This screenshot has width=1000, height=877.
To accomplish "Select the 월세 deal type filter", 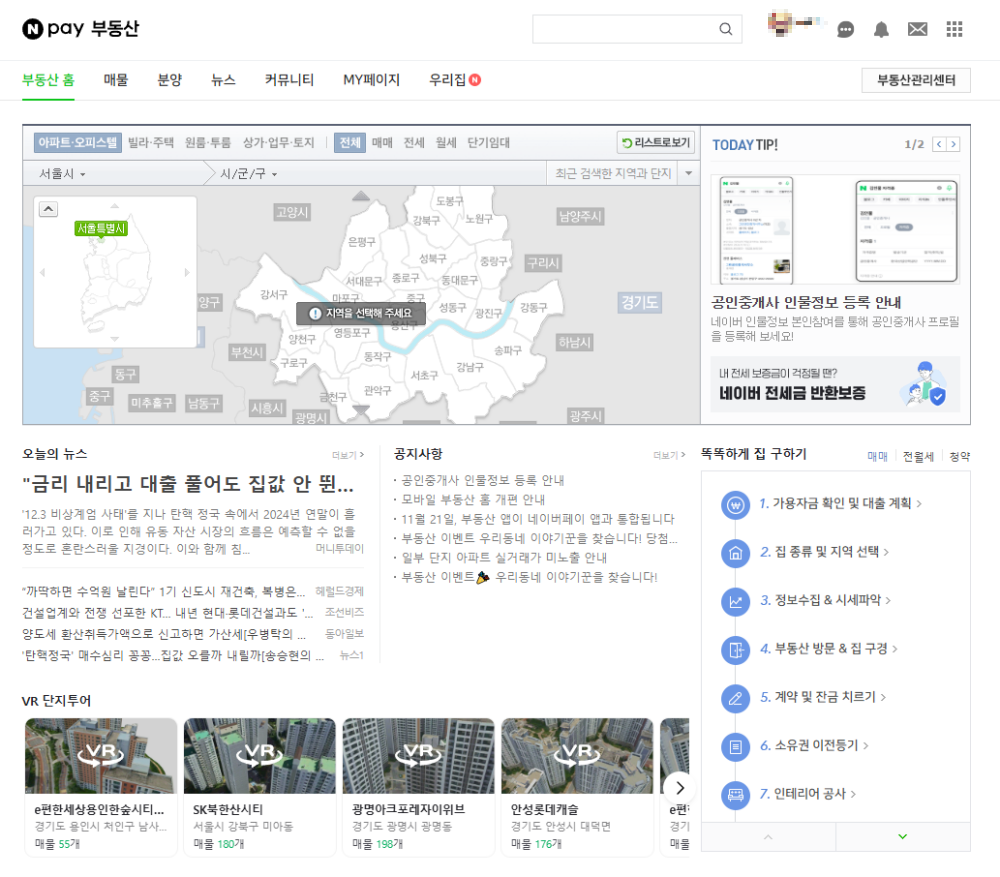I will pos(446,142).
